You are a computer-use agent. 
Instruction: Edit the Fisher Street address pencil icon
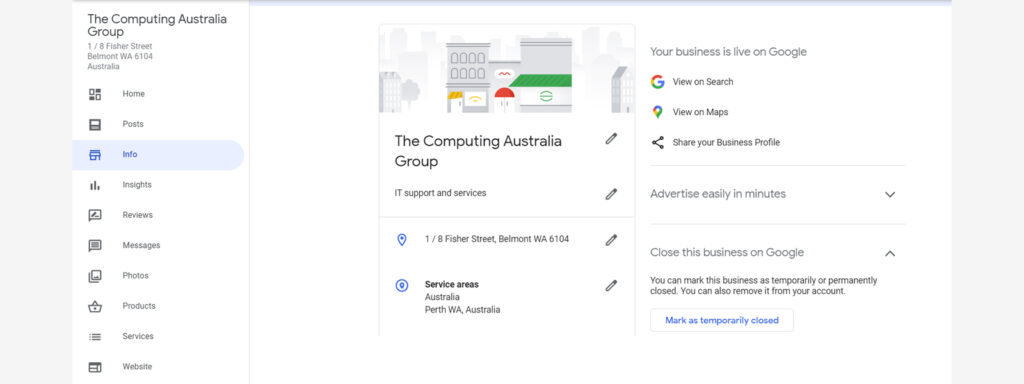tap(611, 240)
